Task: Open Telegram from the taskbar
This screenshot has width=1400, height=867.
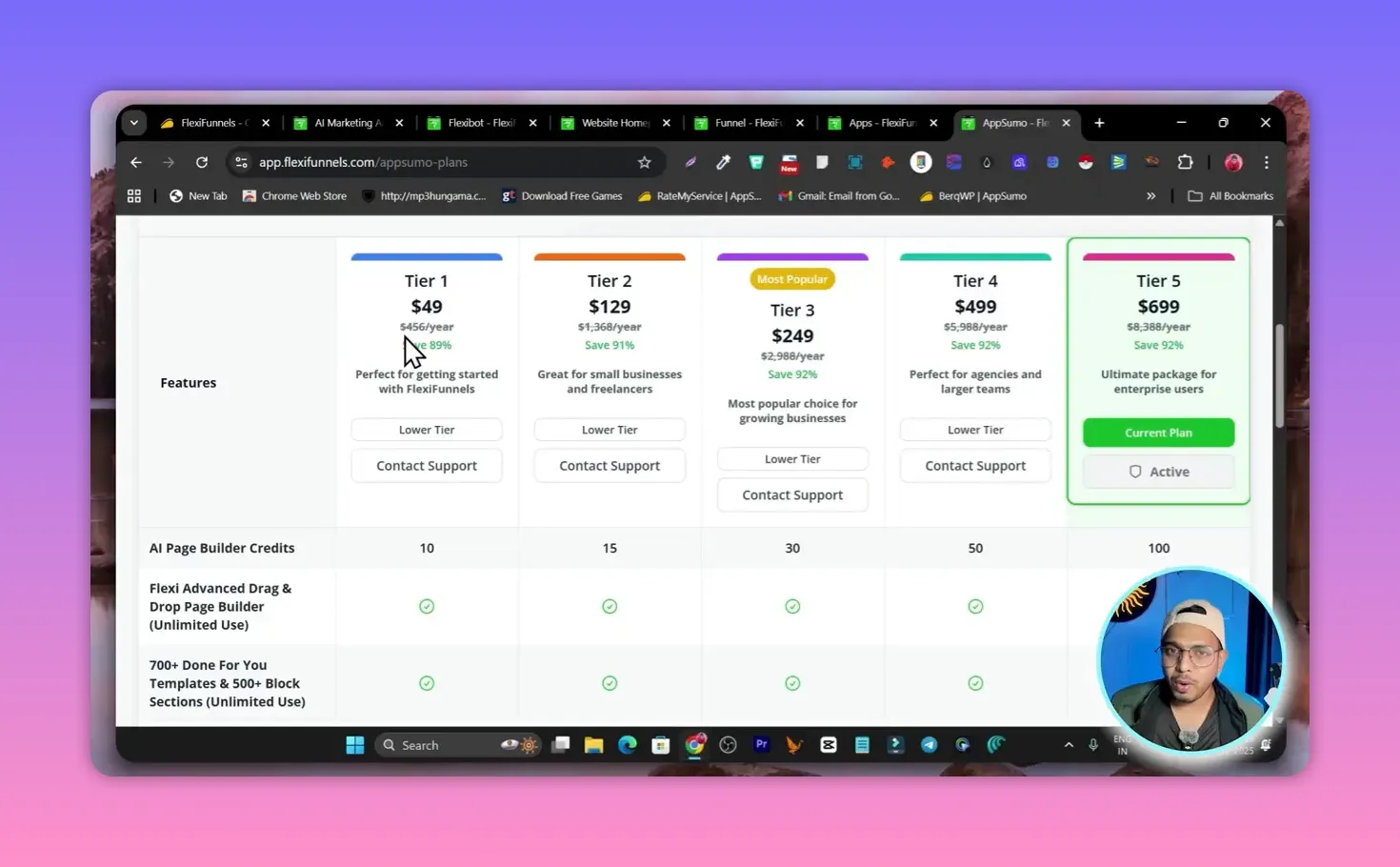Action: (929, 744)
